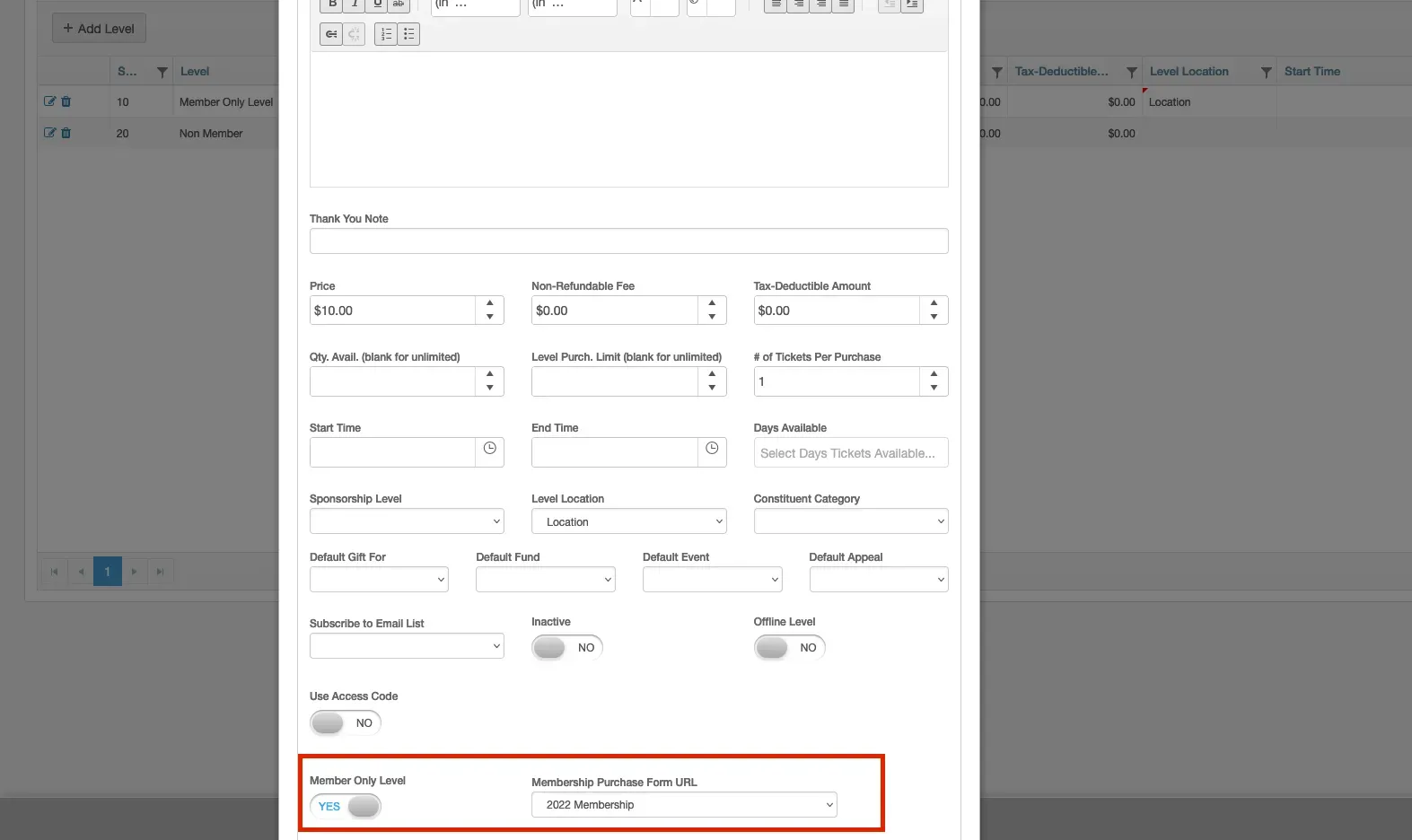Viewport: 1412px width, 840px height.
Task: Open filter for Tax-Deductible column
Action: coord(1131,72)
